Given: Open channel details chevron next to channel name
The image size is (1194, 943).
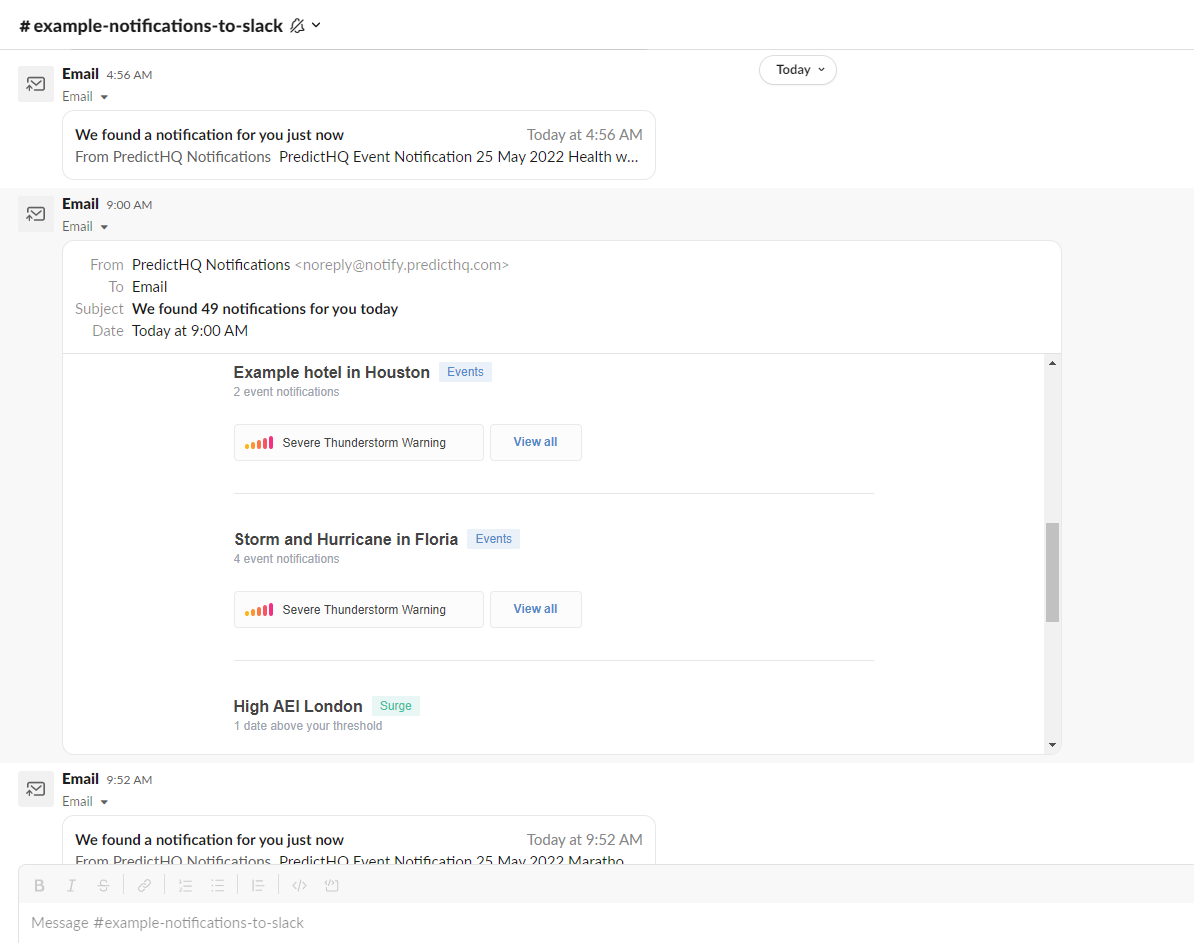Looking at the screenshot, I should [x=316, y=25].
